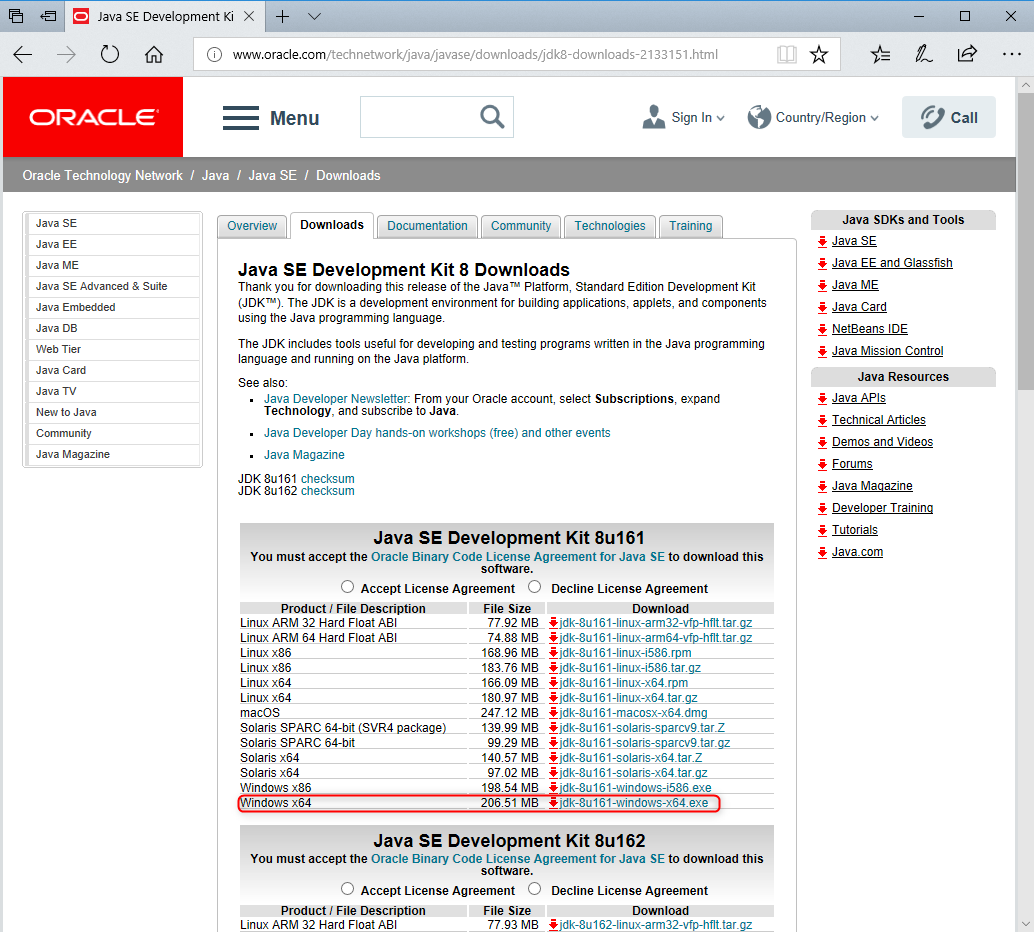Switch to the Overview tab

tap(252, 226)
